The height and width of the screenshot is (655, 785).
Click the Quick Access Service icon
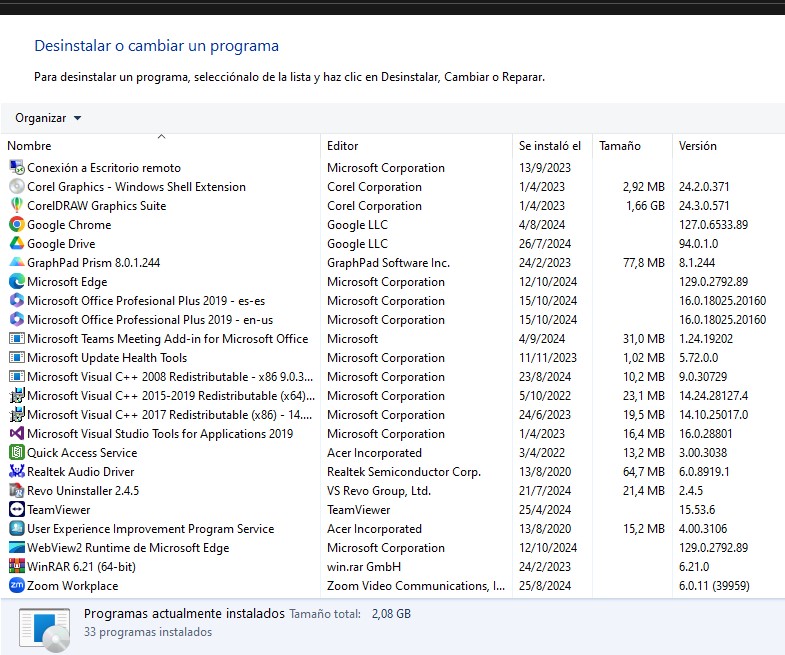(17, 453)
